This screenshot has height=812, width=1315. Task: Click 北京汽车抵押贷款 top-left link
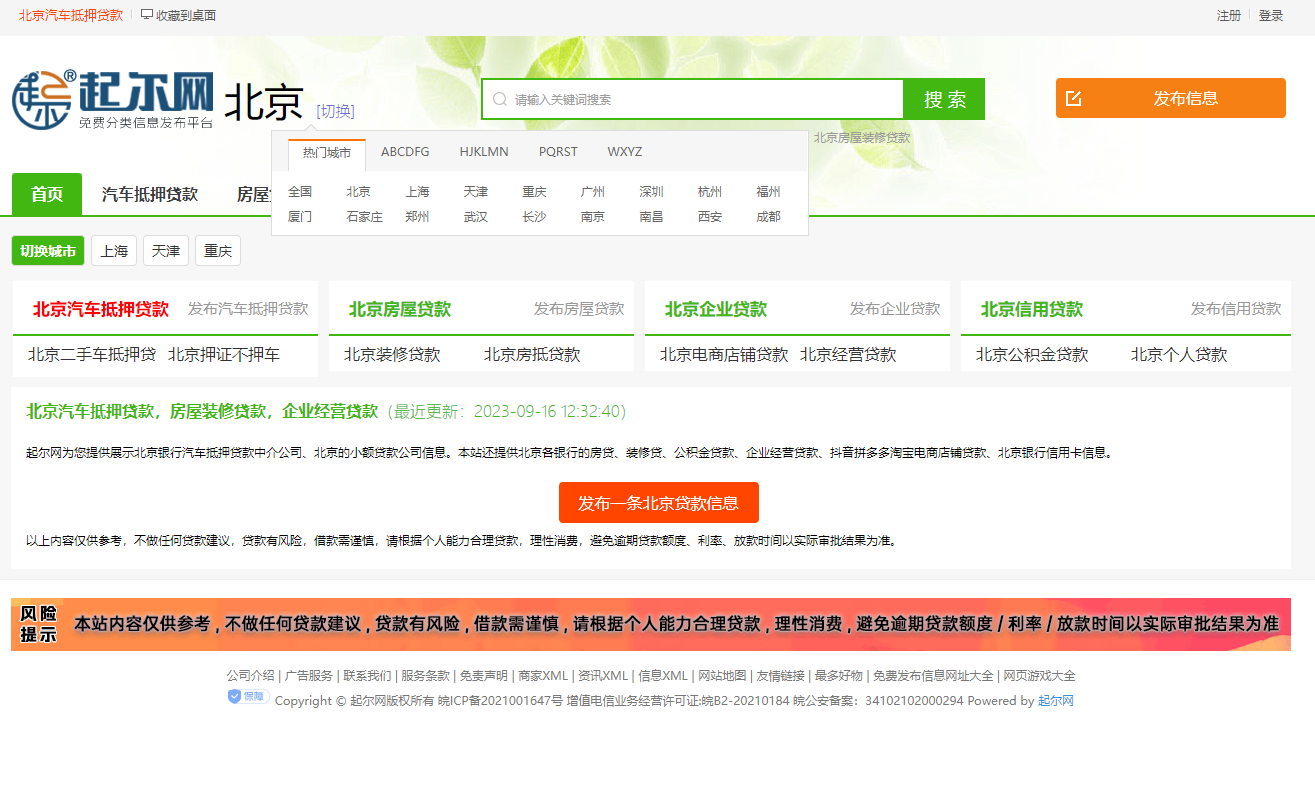point(71,15)
